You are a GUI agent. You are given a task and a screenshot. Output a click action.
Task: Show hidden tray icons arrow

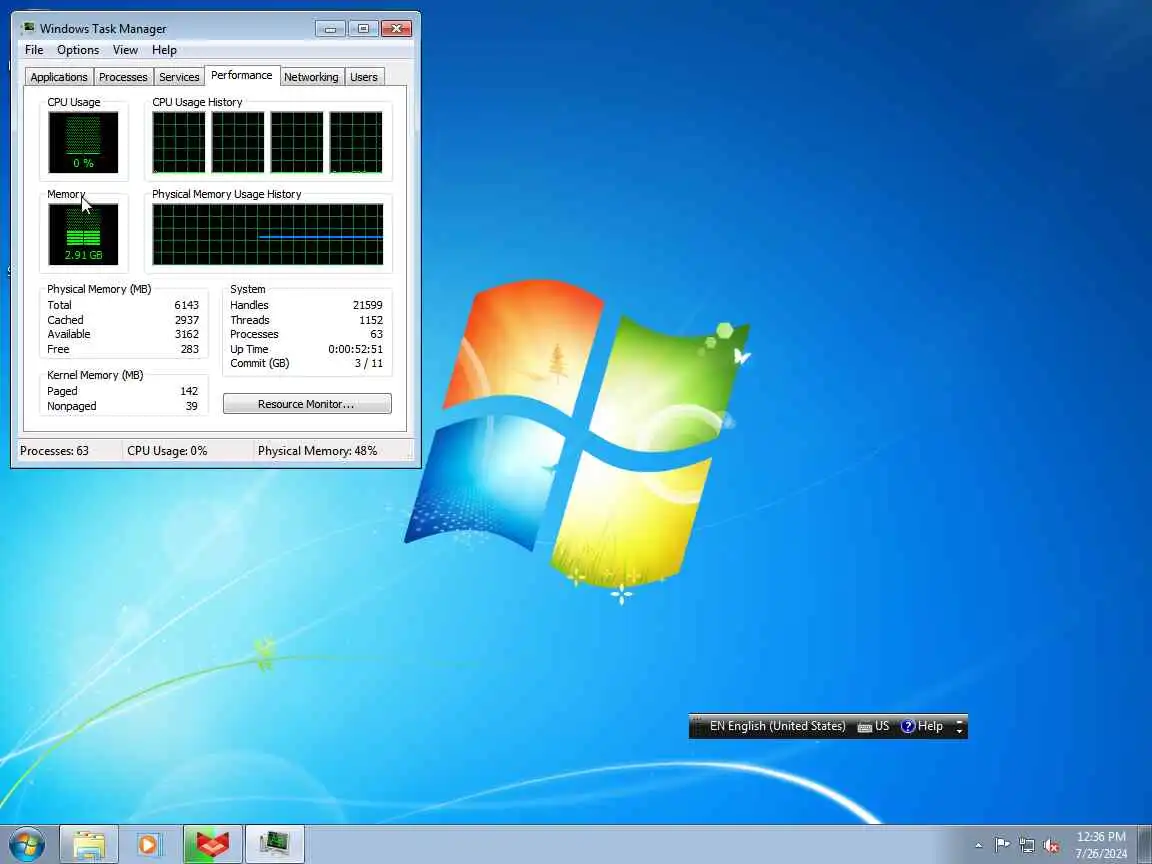979,845
